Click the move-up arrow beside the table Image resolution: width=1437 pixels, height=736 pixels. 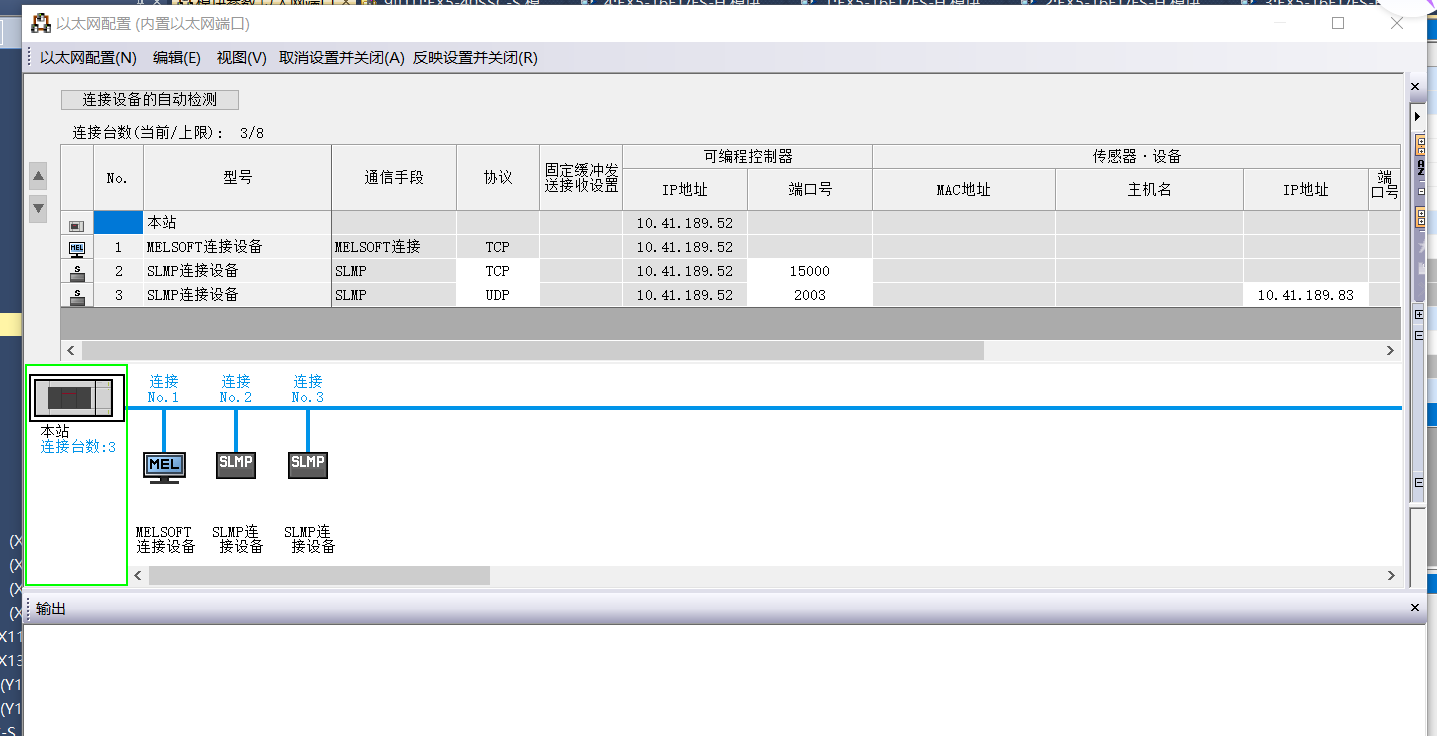click(x=38, y=177)
